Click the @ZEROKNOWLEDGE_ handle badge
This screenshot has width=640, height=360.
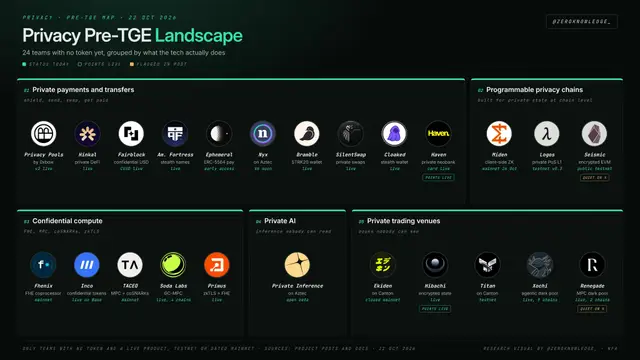pos(582,22)
